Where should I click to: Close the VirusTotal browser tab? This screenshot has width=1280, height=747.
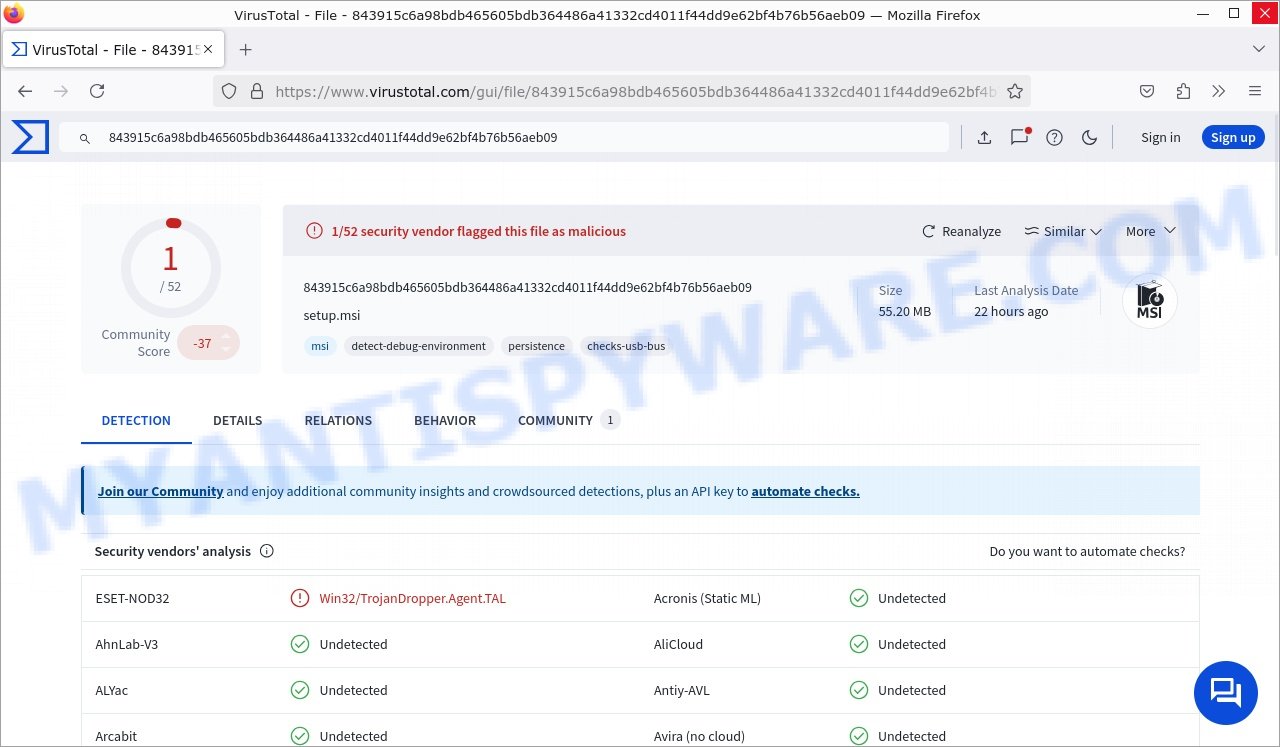(x=210, y=49)
